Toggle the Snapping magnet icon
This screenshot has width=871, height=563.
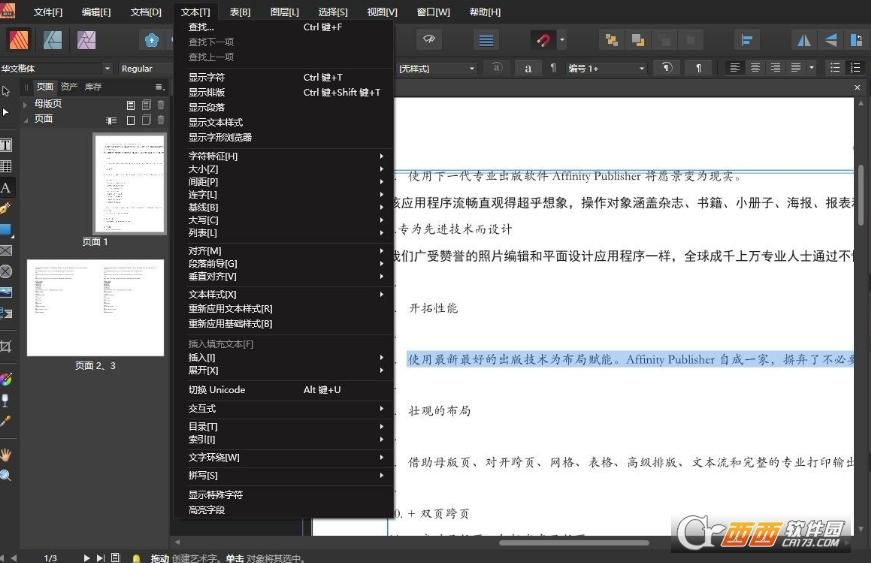point(543,40)
